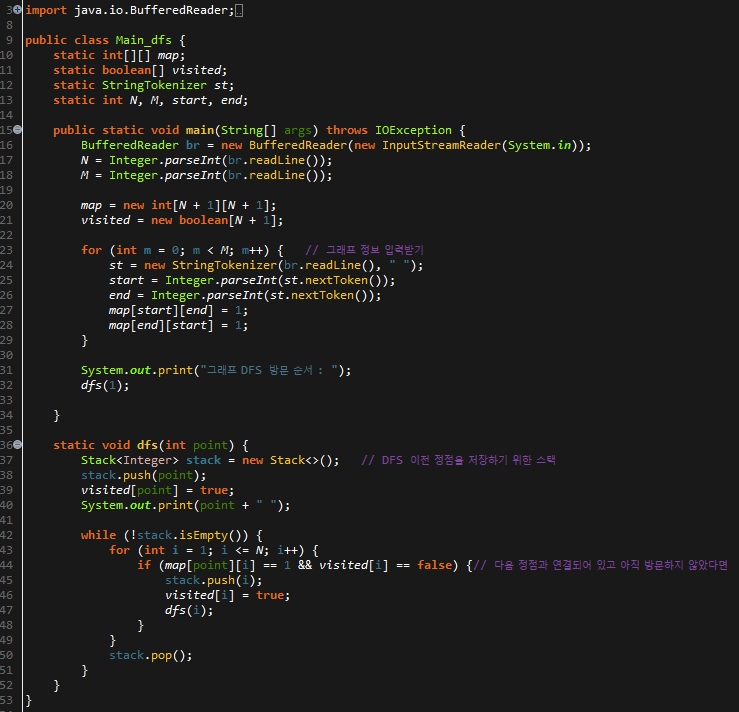Click the 'static boolean[] visited;' declaration
Viewport: 739px width, 712px height.
[x=140, y=70]
